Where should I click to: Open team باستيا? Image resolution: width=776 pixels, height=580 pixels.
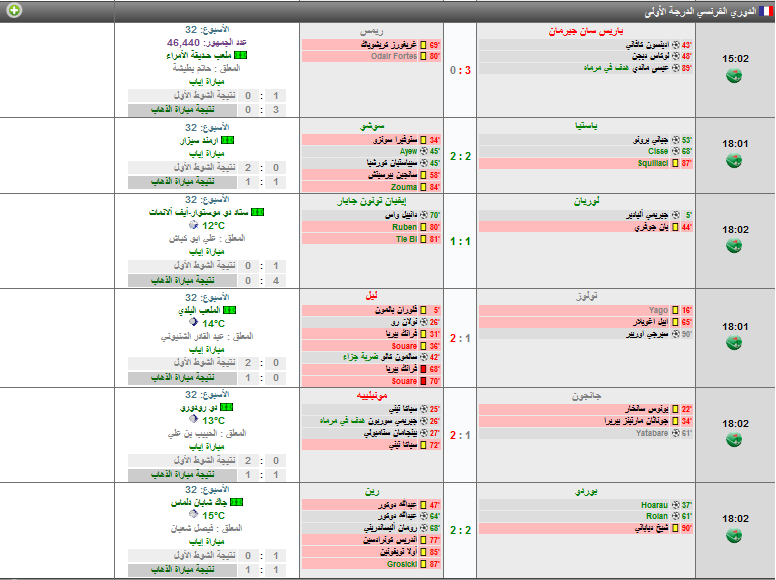[x=586, y=126]
